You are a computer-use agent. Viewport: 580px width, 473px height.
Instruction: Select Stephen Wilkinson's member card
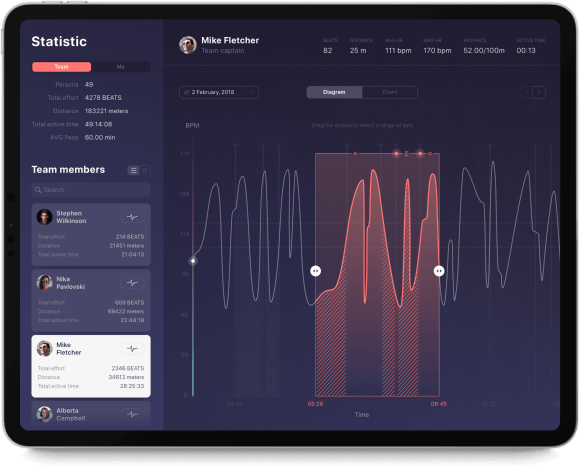pyautogui.click(x=91, y=234)
